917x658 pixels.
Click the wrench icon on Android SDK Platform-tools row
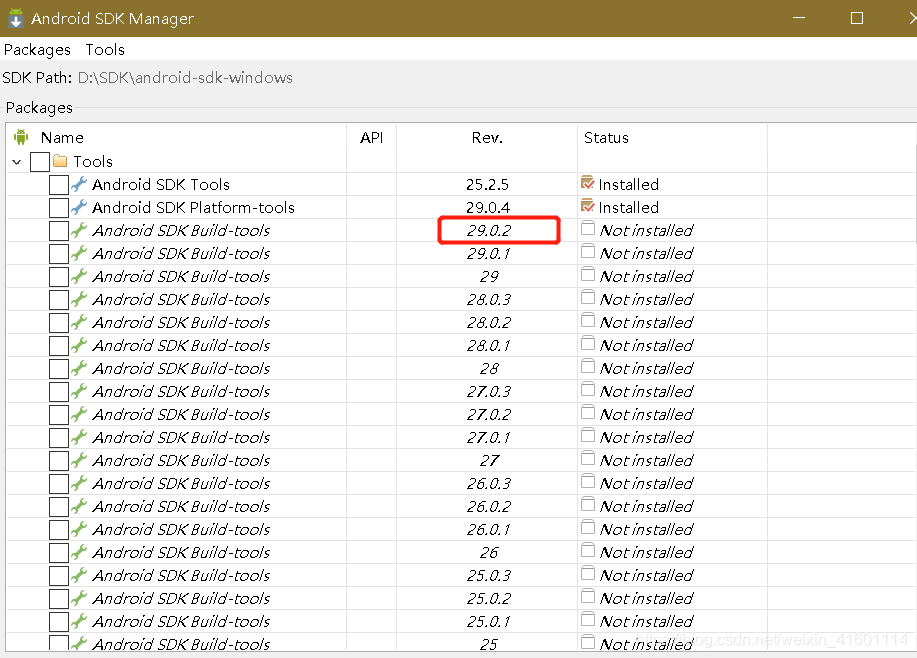pyautogui.click(x=78, y=207)
